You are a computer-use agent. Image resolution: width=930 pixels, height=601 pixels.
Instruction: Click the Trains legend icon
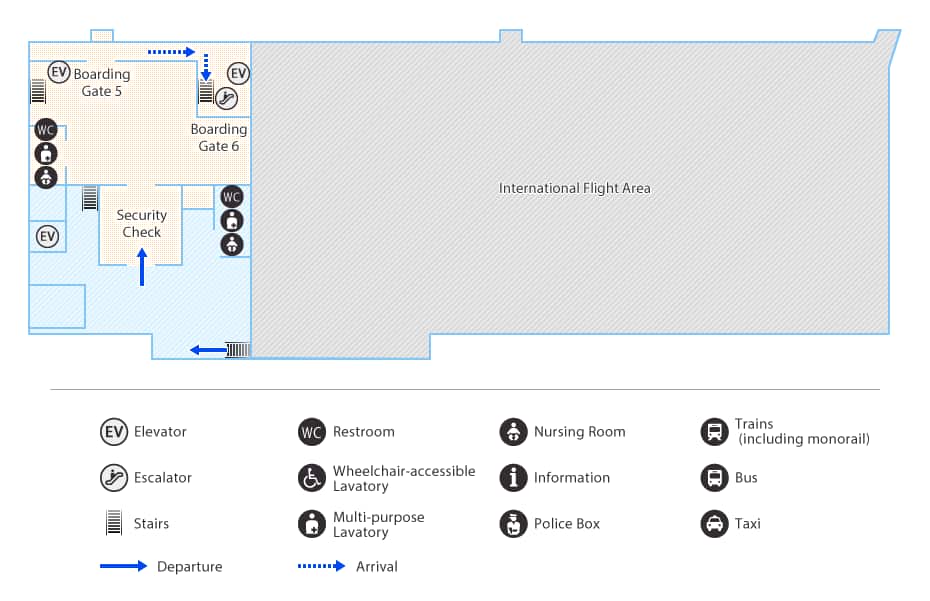(715, 432)
